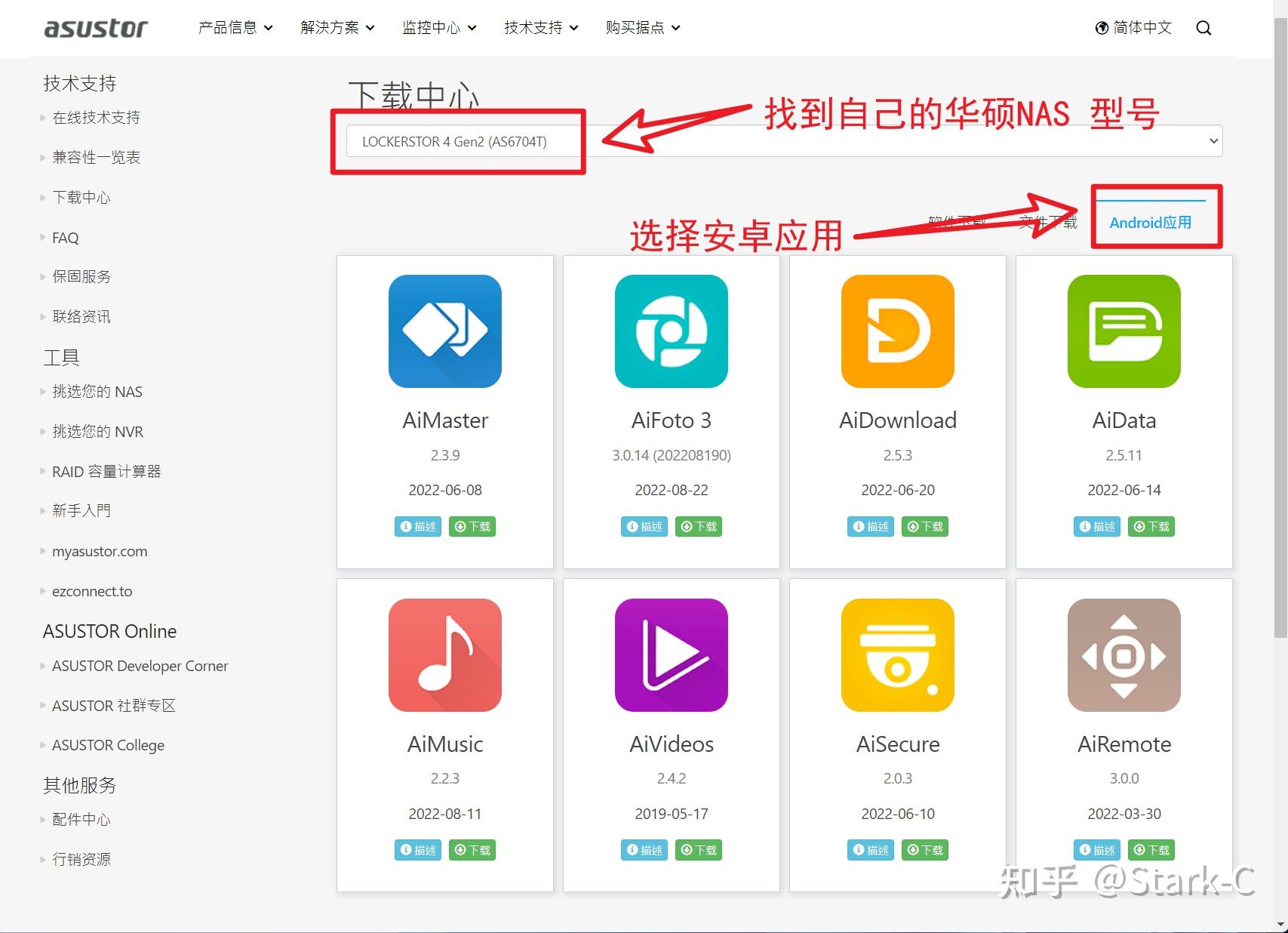Click the AiMaster app title
The width and height of the screenshot is (1288, 933).
coord(445,420)
